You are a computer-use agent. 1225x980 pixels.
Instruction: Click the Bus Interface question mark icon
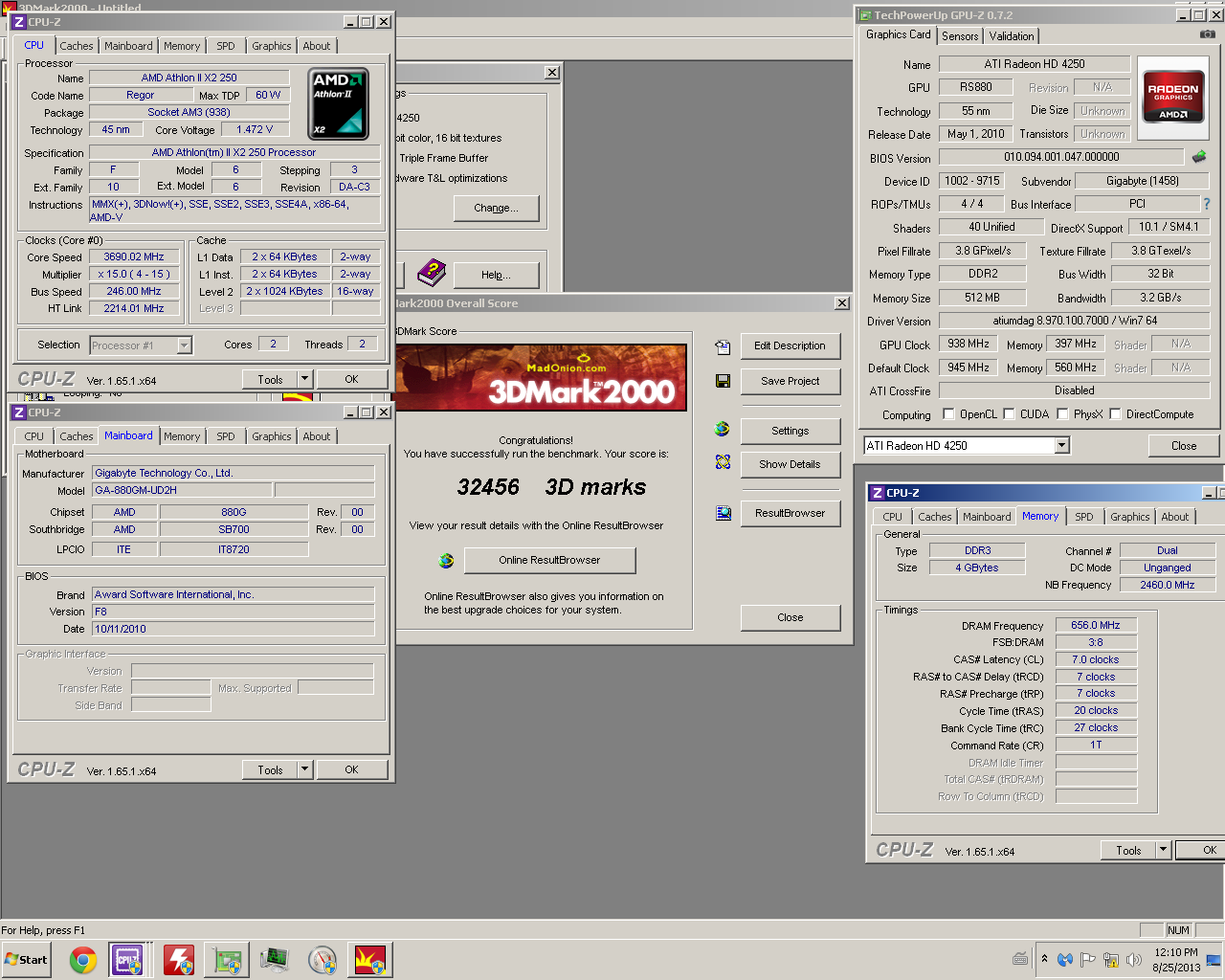(1206, 204)
